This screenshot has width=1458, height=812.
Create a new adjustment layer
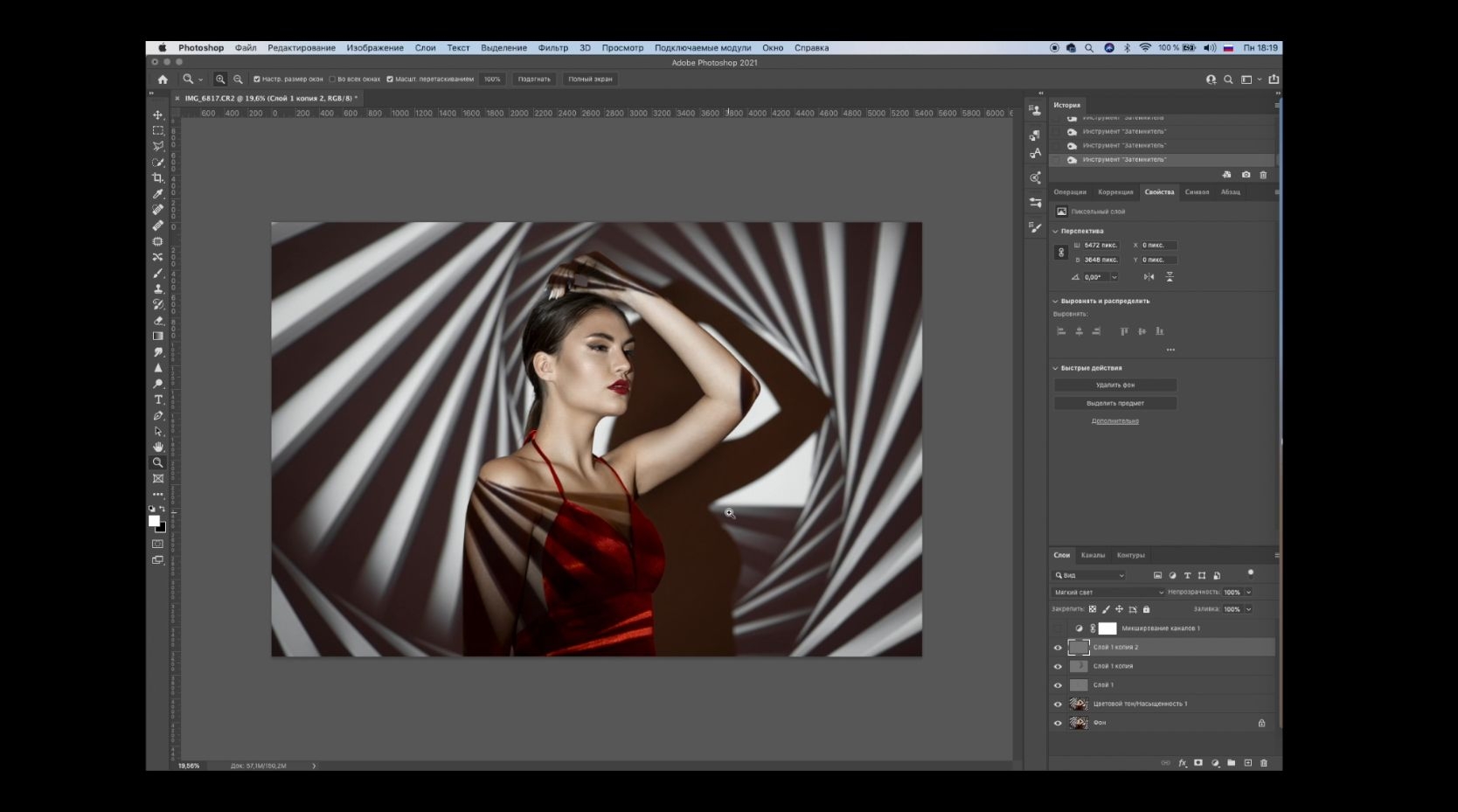coord(1215,763)
